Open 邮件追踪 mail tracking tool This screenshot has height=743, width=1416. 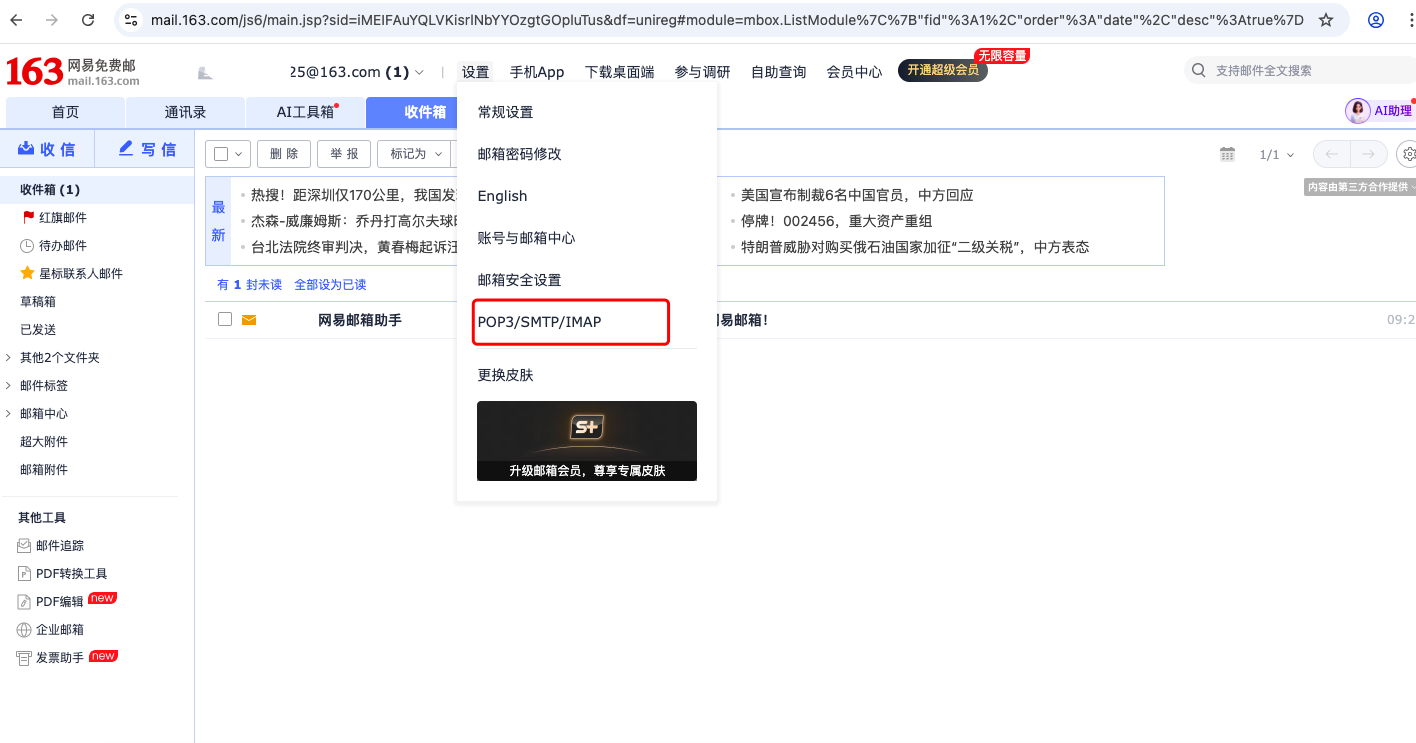click(51, 545)
